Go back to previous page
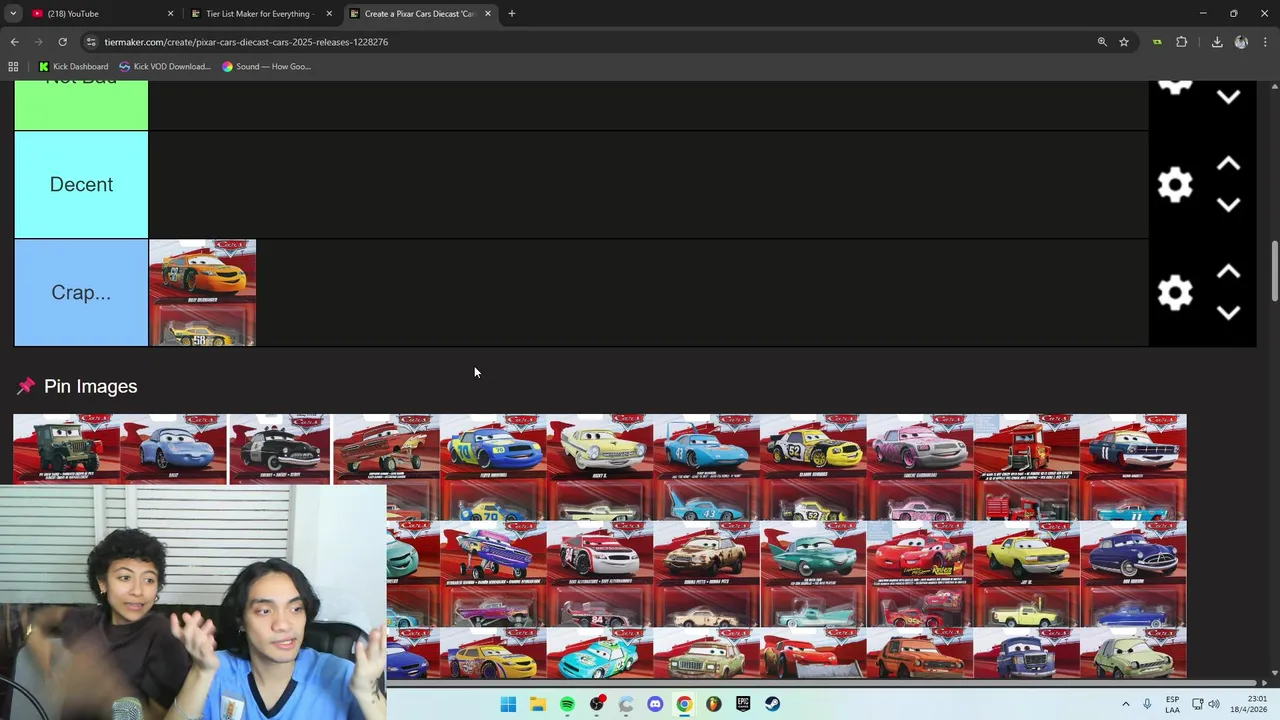1280x720 pixels. click(x=14, y=42)
